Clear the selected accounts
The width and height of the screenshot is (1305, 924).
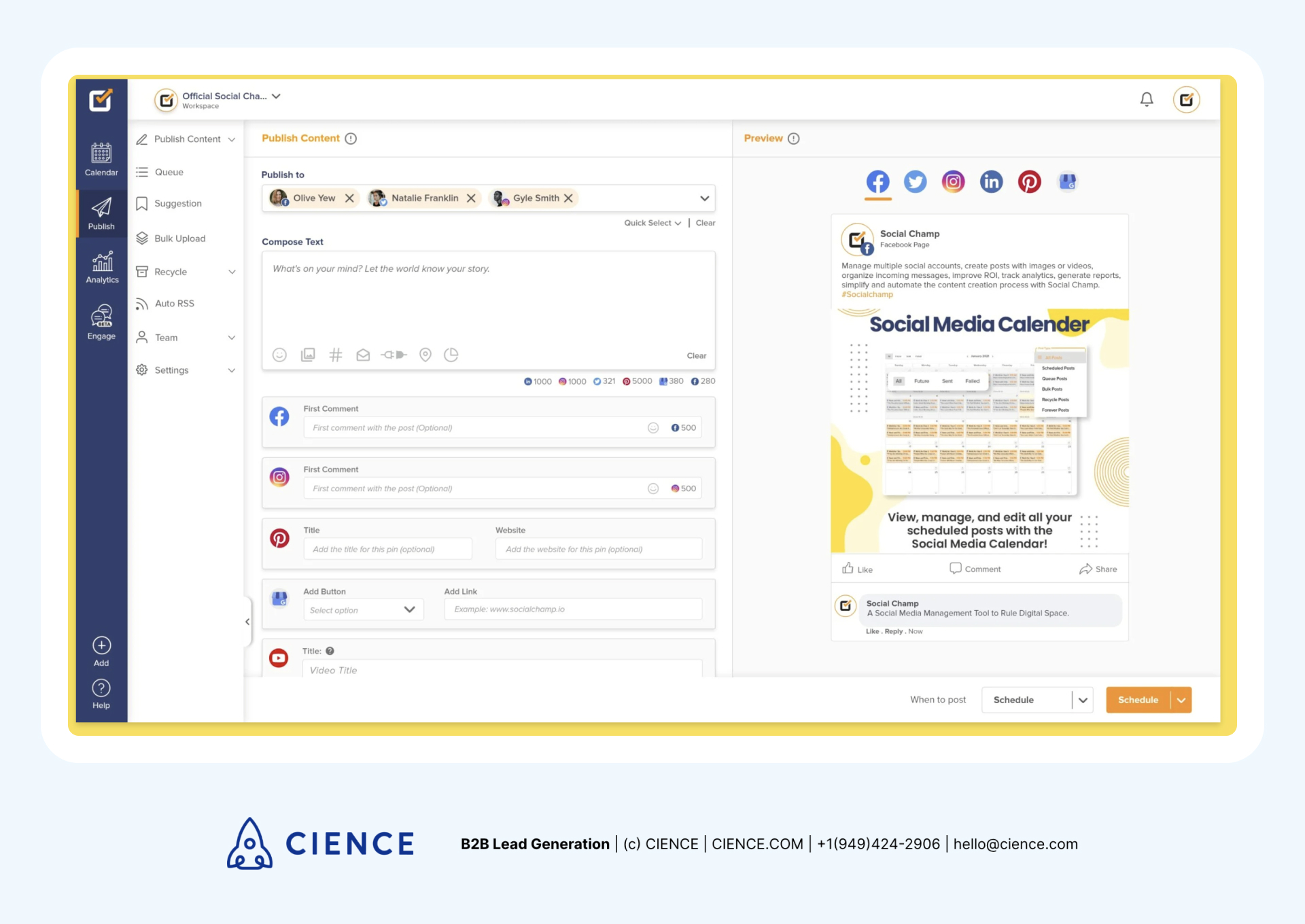[706, 223]
